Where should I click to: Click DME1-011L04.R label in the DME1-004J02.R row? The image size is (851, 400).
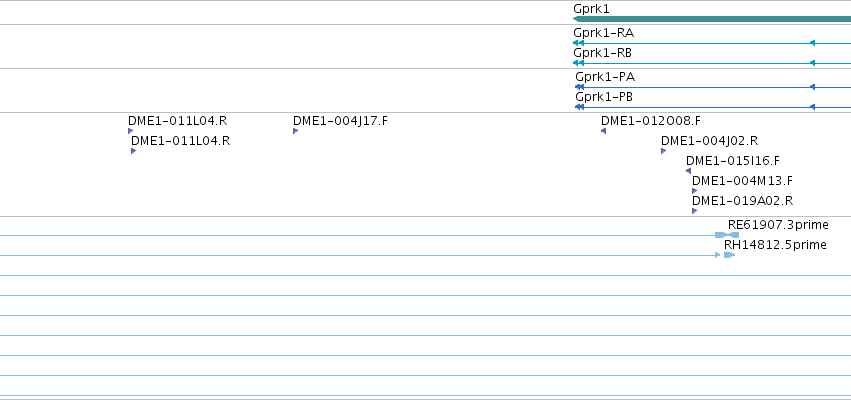point(181,141)
